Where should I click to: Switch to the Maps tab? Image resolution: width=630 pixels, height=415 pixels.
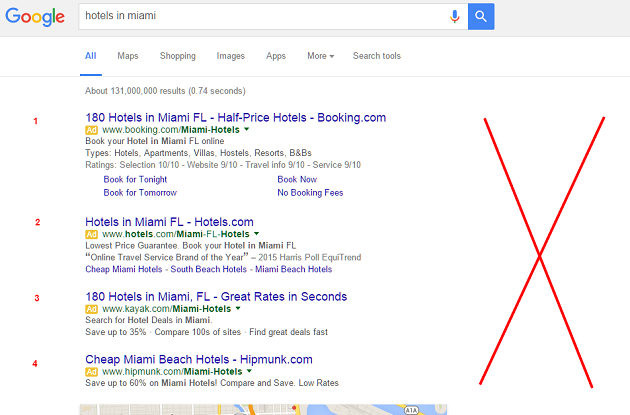click(128, 56)
